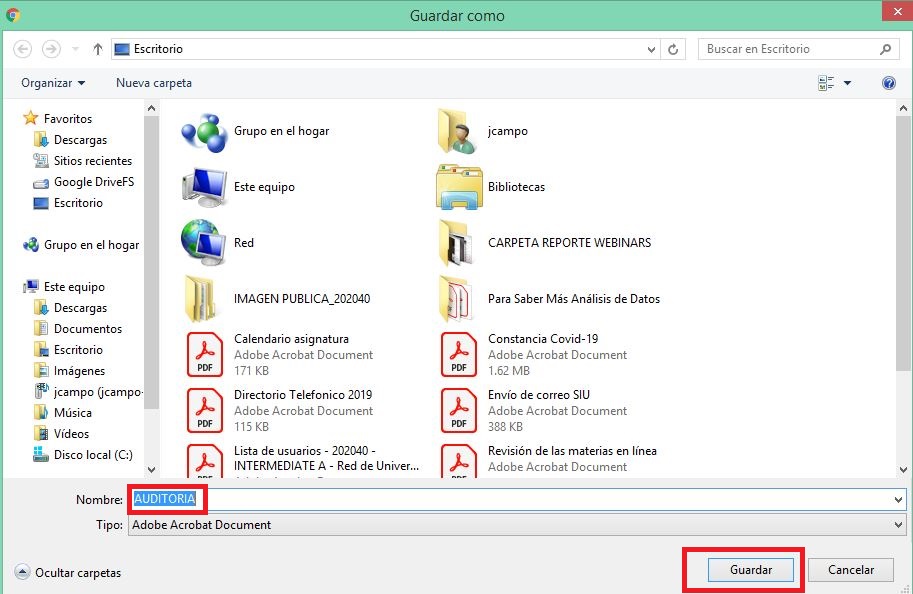This screenshot has width=913, height=594.
Task: Select Documentos under Este equipo
Action: tap(88, 329)
